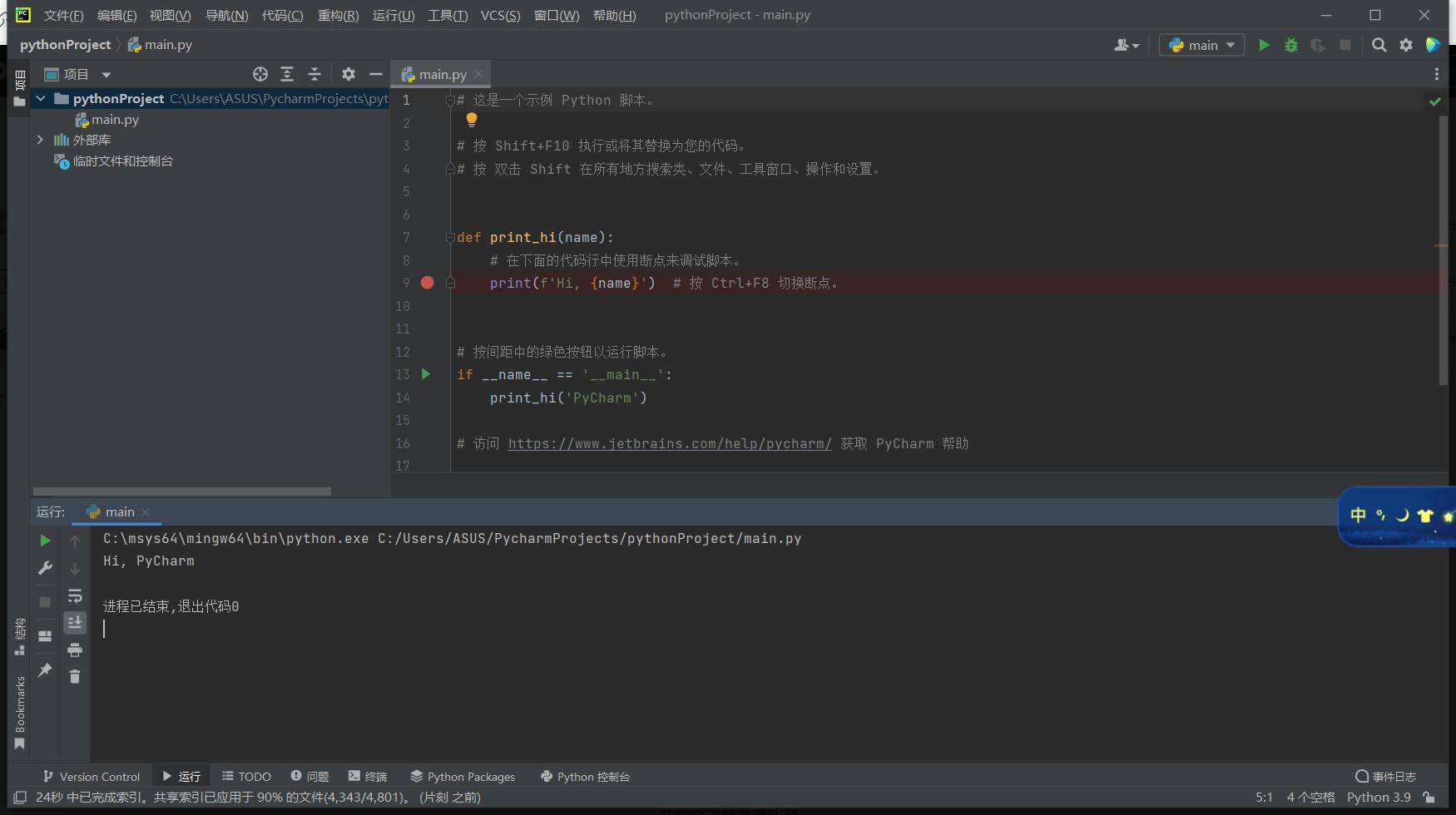Clear console with trash icon
The width and height of the screenshot is (1456, 815).
pos(75,677)
